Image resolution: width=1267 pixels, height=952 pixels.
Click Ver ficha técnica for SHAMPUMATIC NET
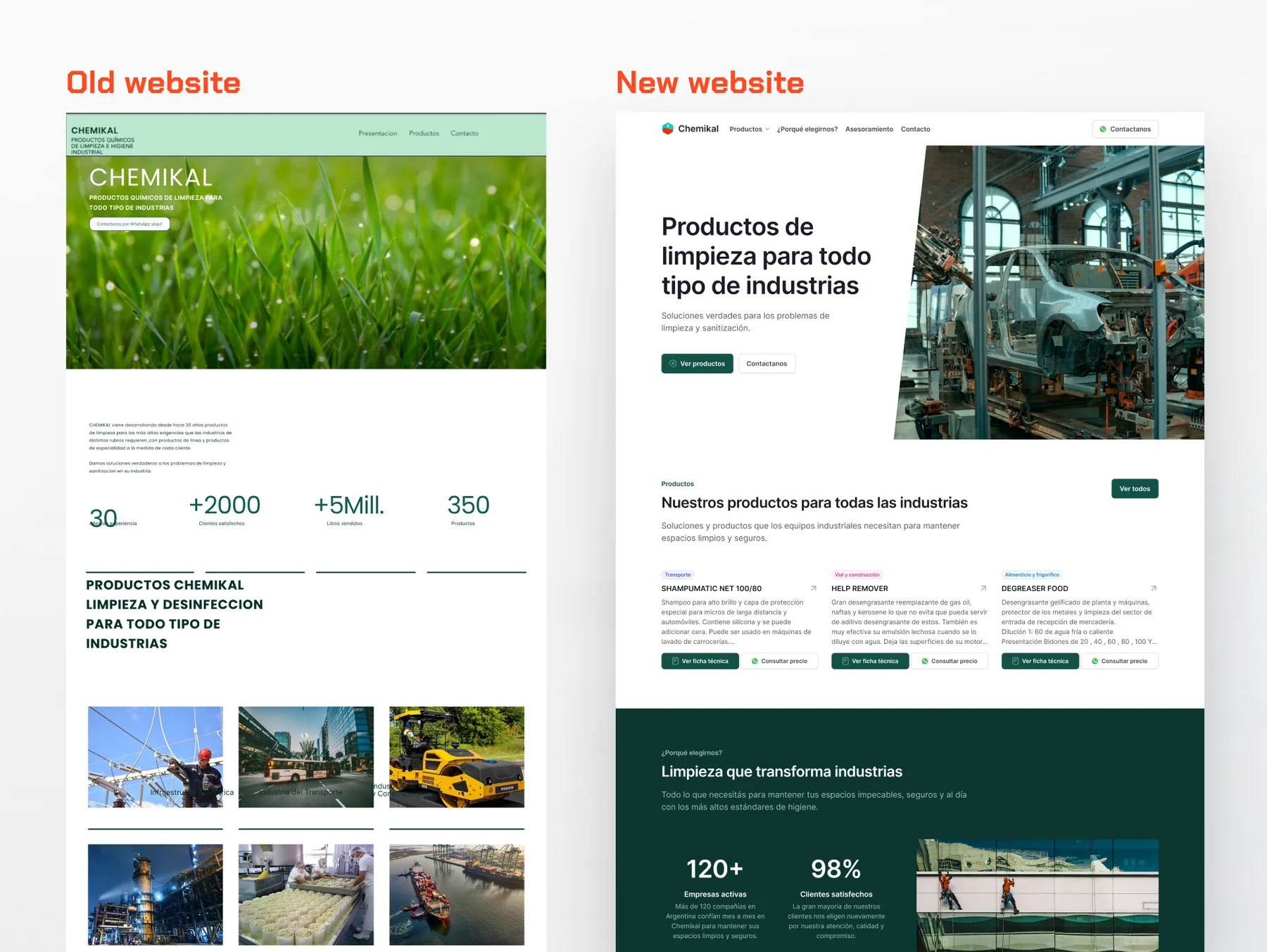pos(700,661)
